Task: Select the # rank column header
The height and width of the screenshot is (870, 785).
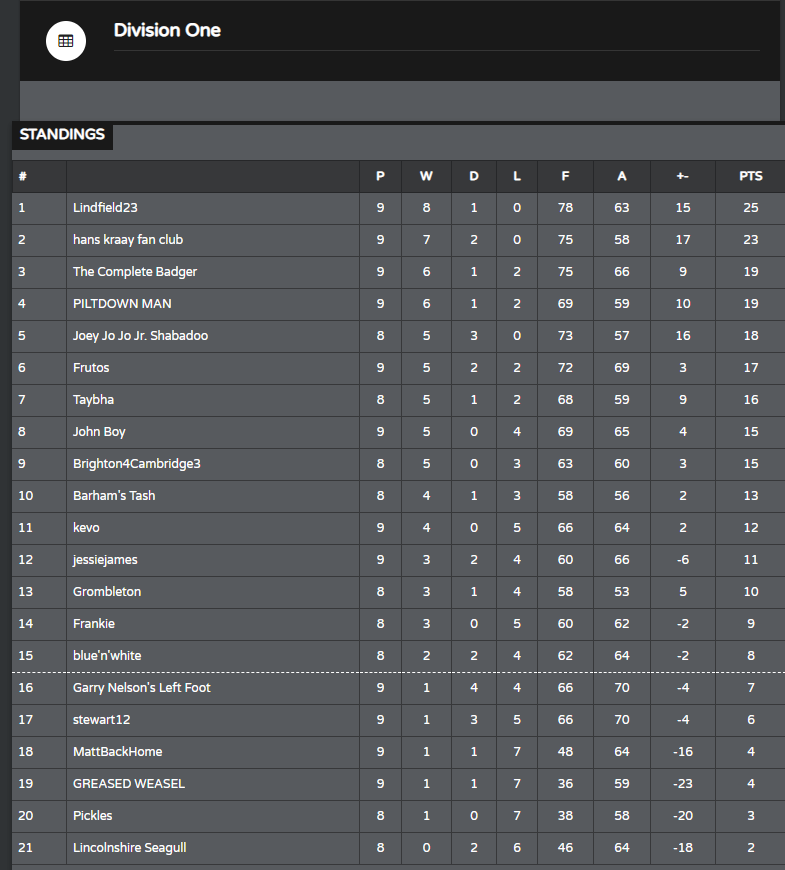Action: (x=39, y=176)
